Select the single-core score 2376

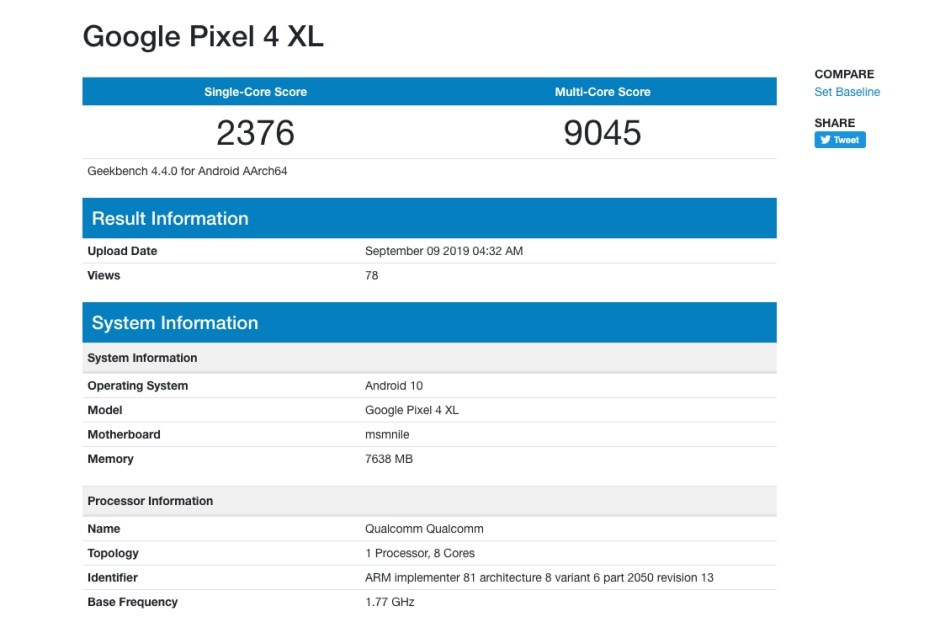[x=256, y=131]
